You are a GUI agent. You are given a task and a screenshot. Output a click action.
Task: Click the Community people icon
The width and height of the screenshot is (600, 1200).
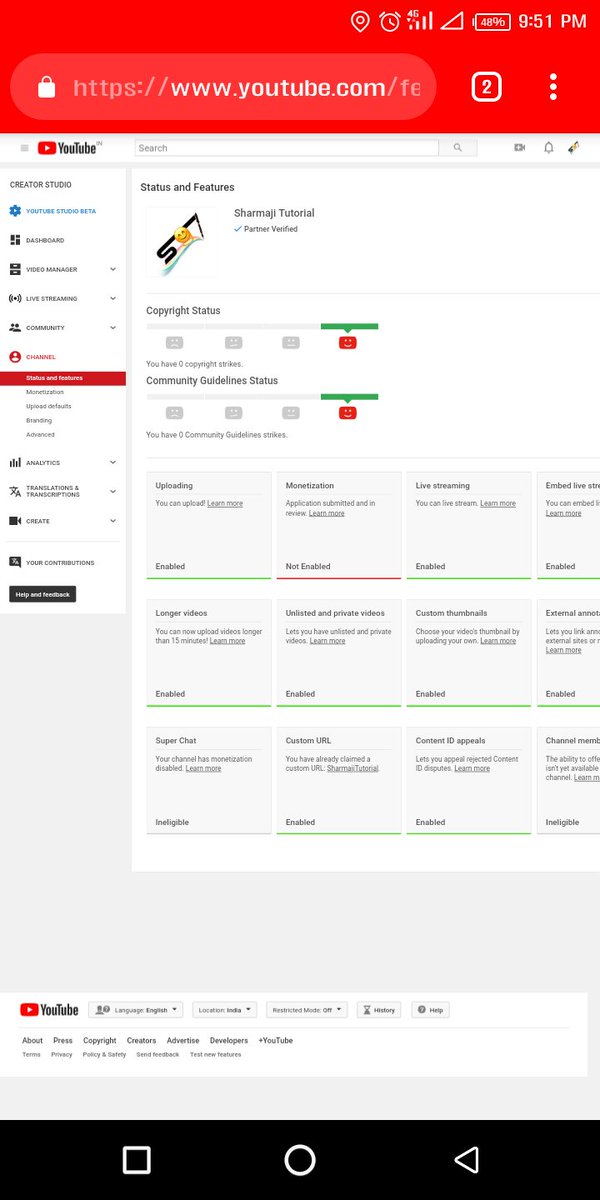(15, 327)
